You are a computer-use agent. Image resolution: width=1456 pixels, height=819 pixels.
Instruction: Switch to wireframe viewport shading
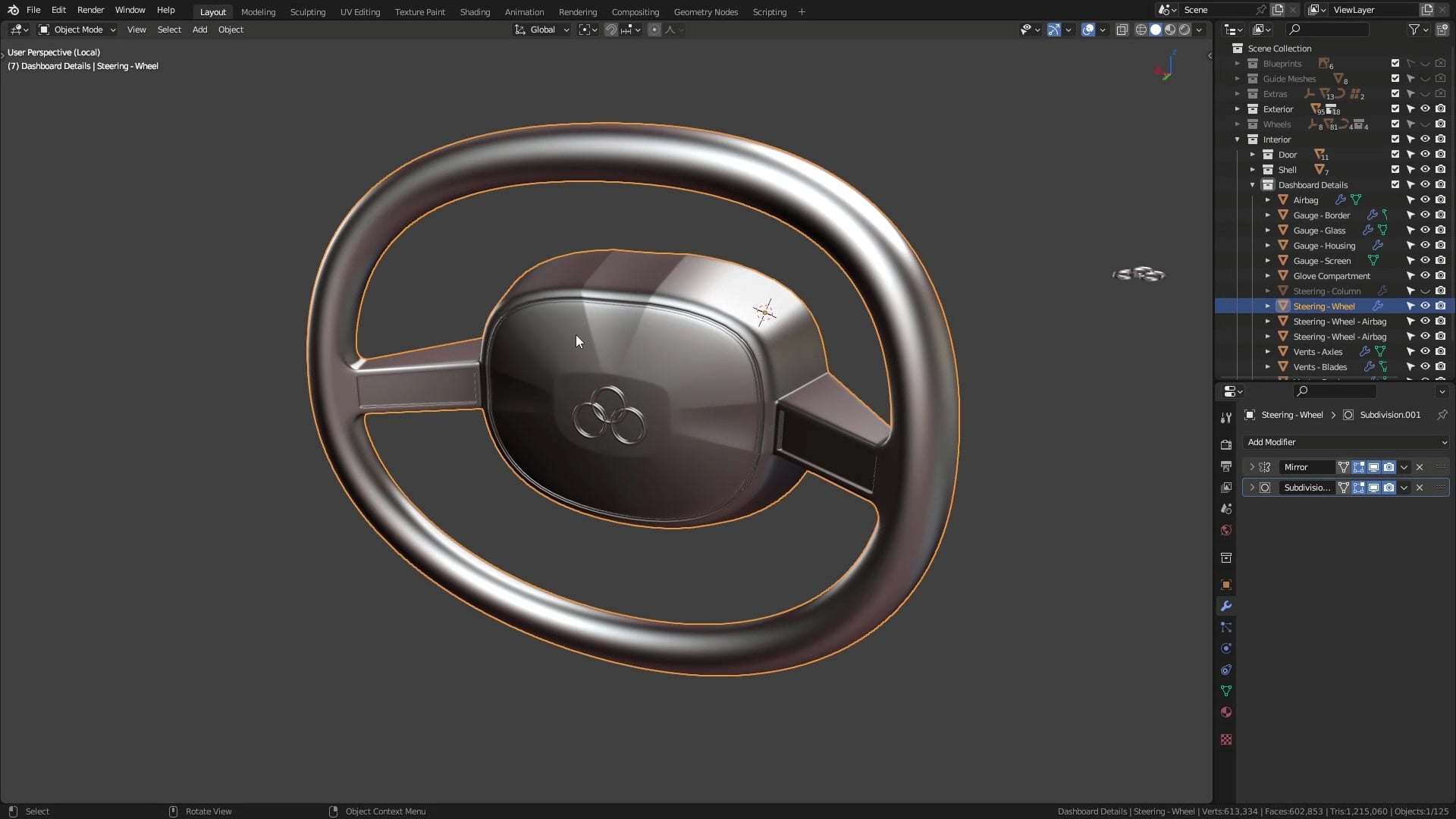coord(1141,30)
